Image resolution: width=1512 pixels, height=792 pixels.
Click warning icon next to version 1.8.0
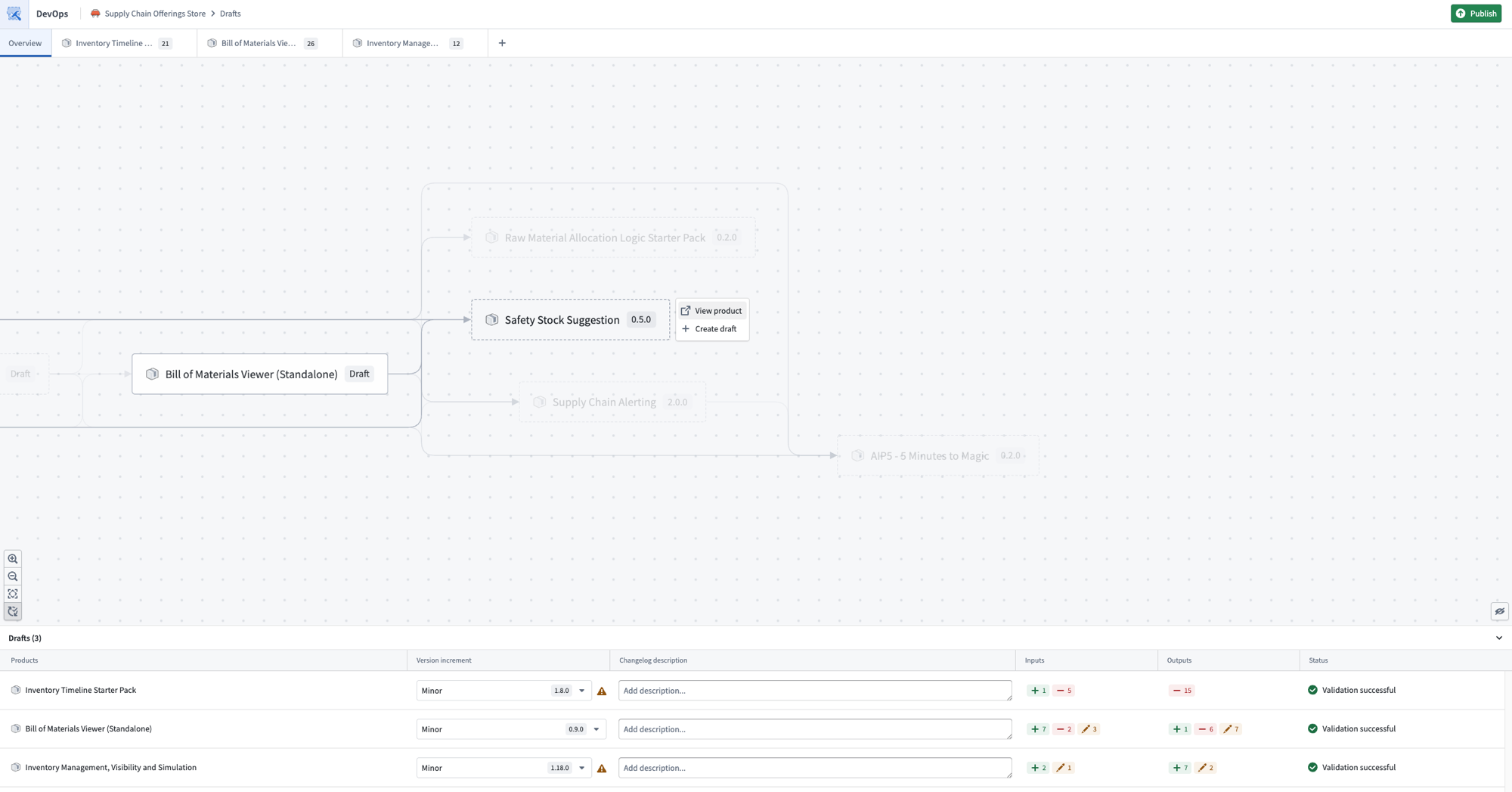pyautogui.click(x=602, y=691)
